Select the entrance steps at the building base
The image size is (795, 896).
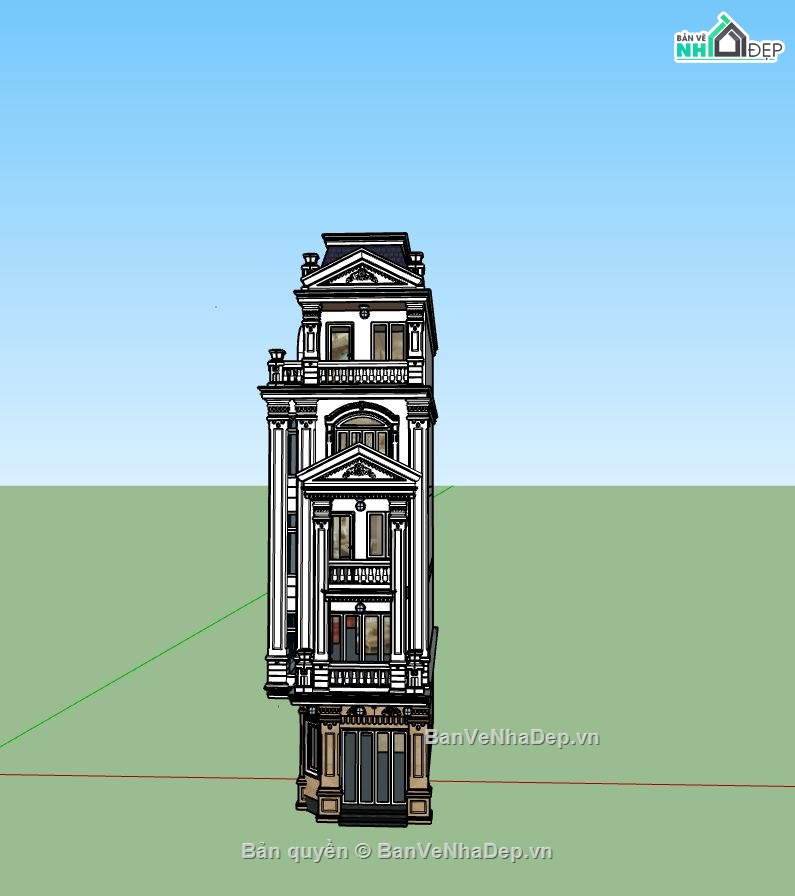(x=373, y=816)
